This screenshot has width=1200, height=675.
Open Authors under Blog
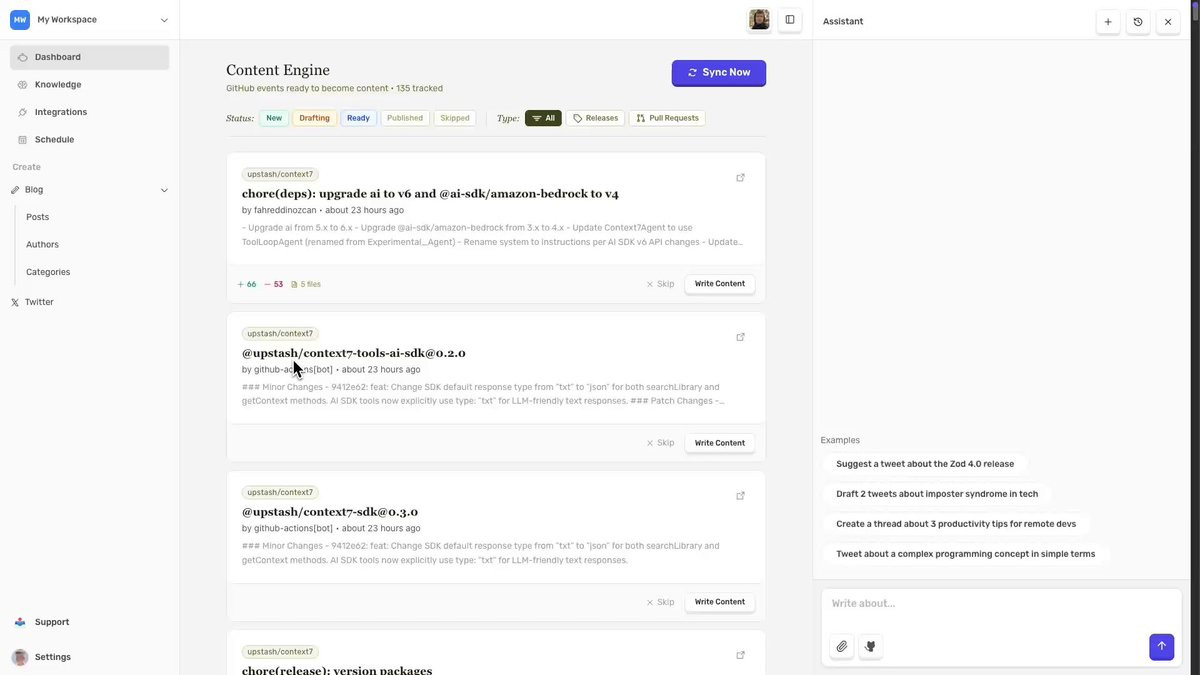pos(42,244)
